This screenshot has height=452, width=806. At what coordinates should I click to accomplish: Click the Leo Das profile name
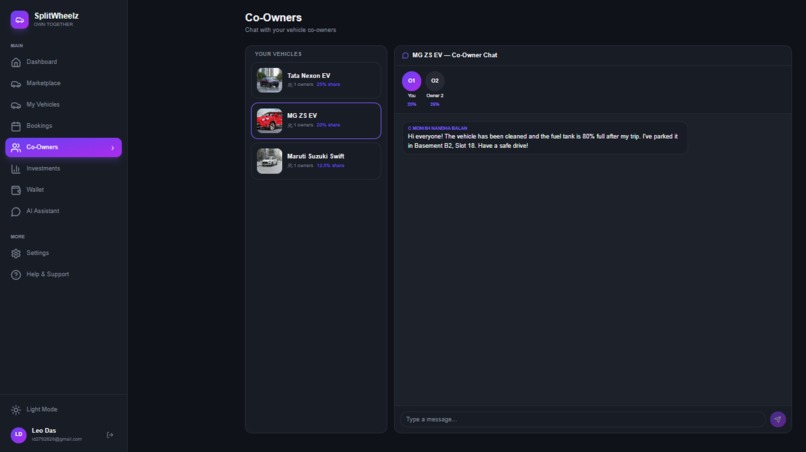44,431
